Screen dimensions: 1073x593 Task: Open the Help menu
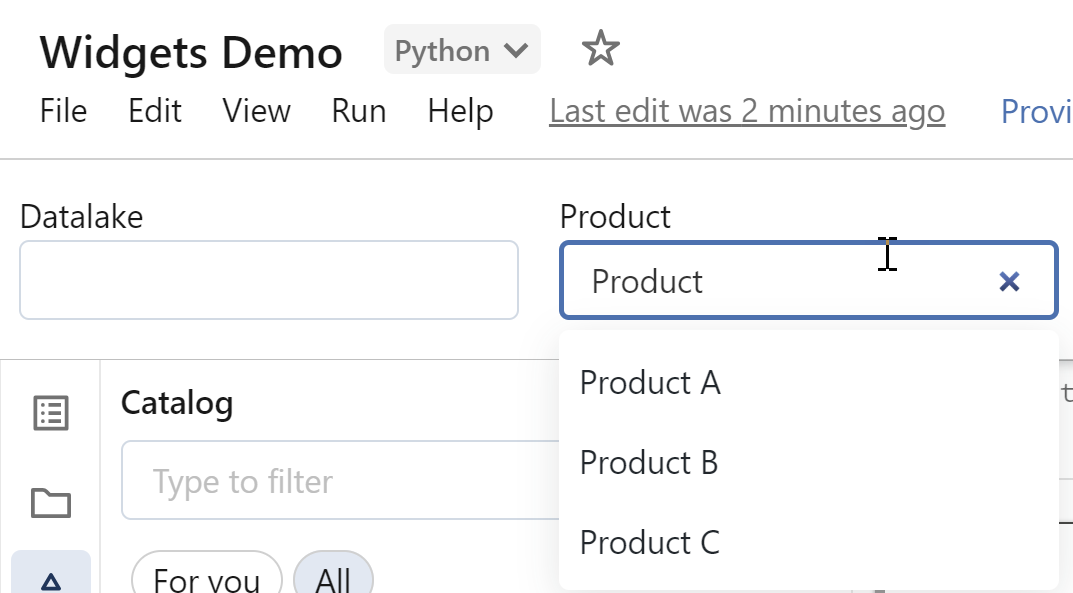(460, 111)
